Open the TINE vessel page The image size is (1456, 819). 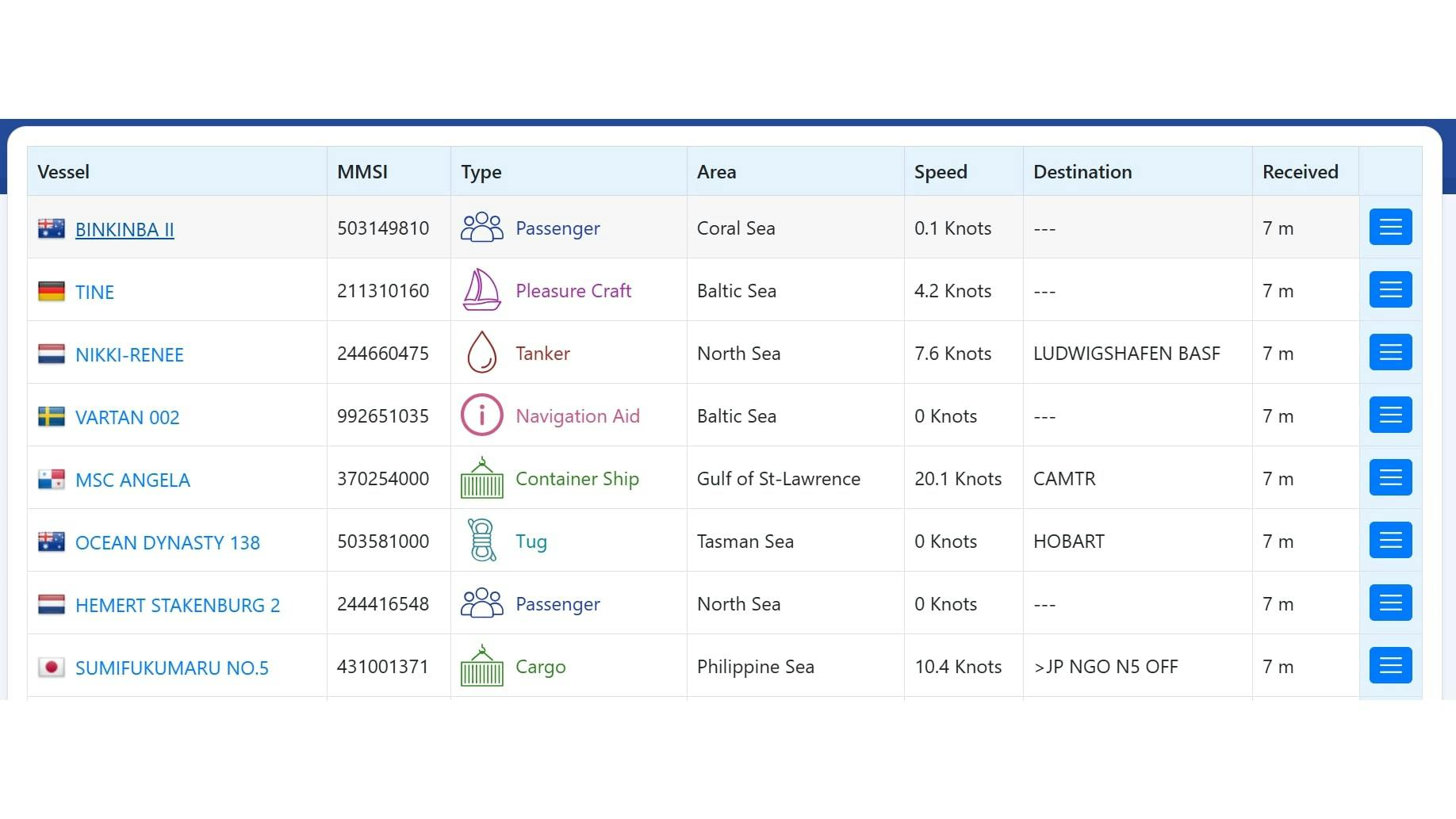point(94,292)
